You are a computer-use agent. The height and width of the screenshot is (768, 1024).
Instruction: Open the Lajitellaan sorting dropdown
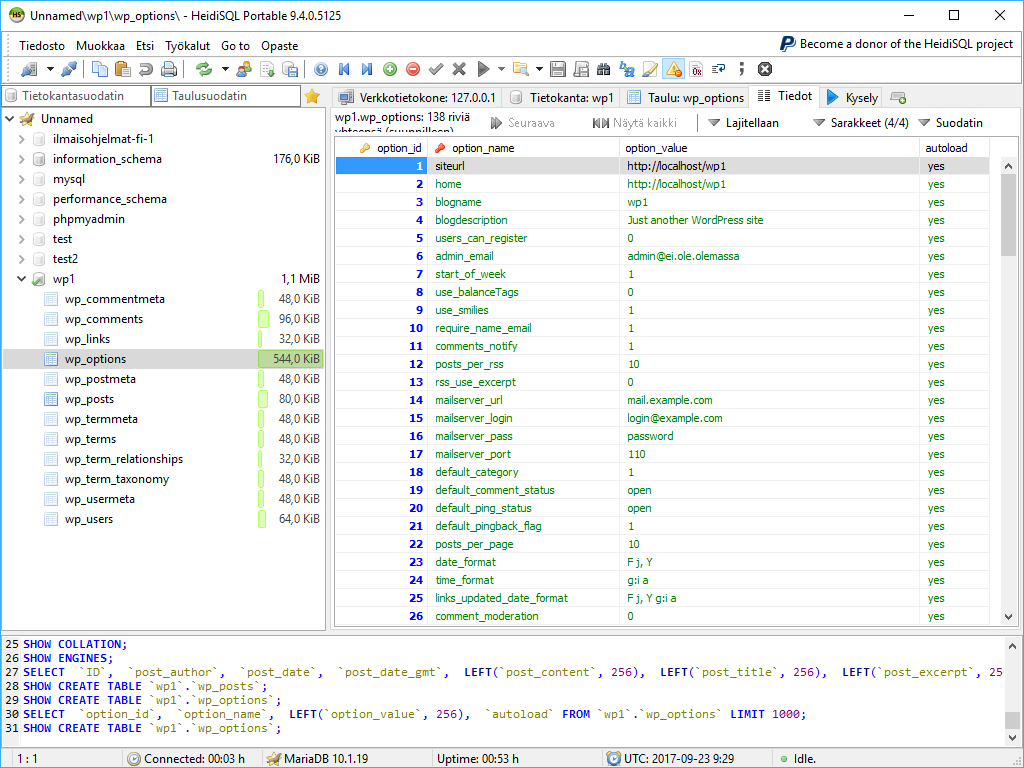click(743, 123)
